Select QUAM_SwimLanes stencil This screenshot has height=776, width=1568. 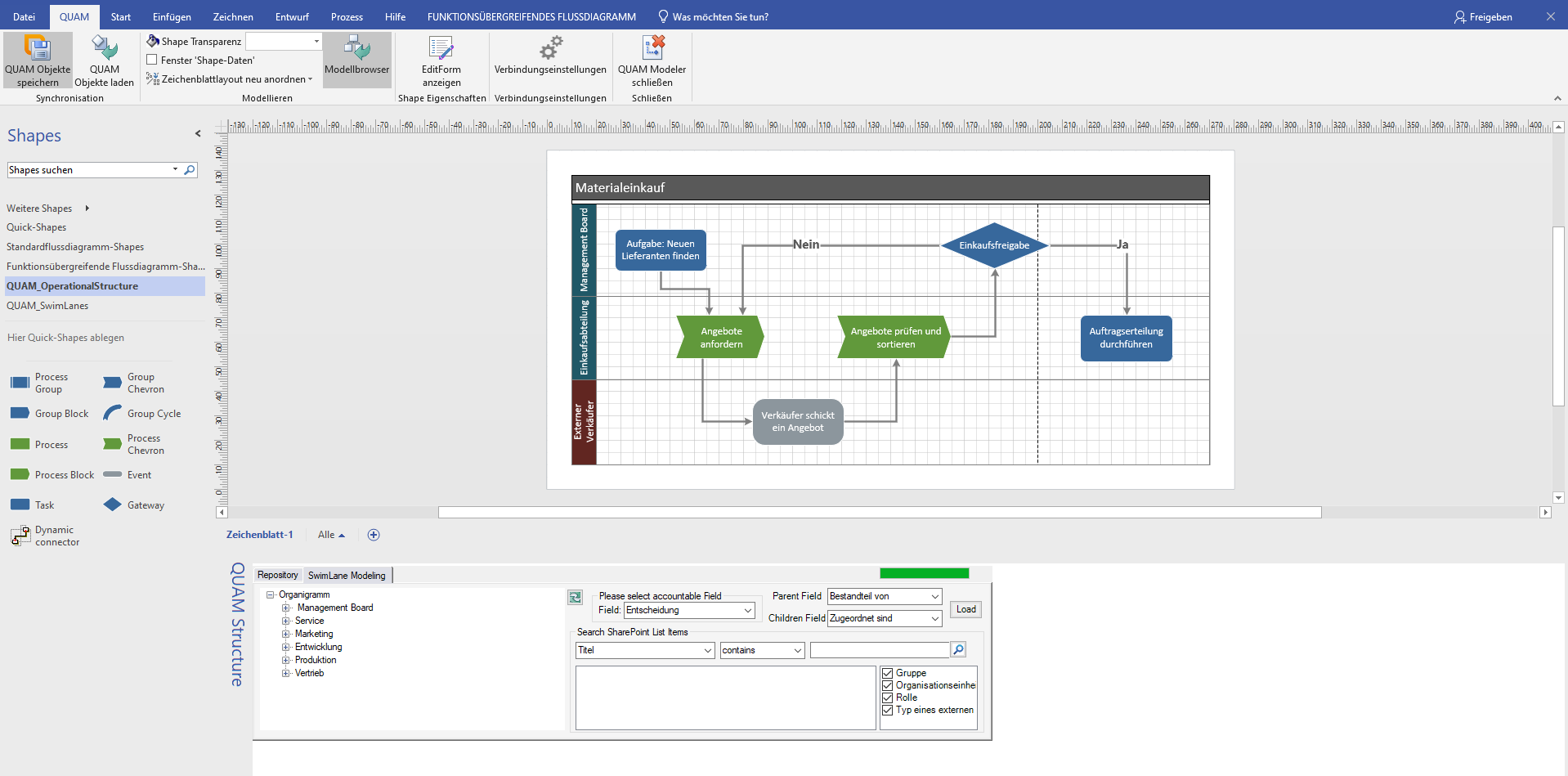(x=47, y=306)
